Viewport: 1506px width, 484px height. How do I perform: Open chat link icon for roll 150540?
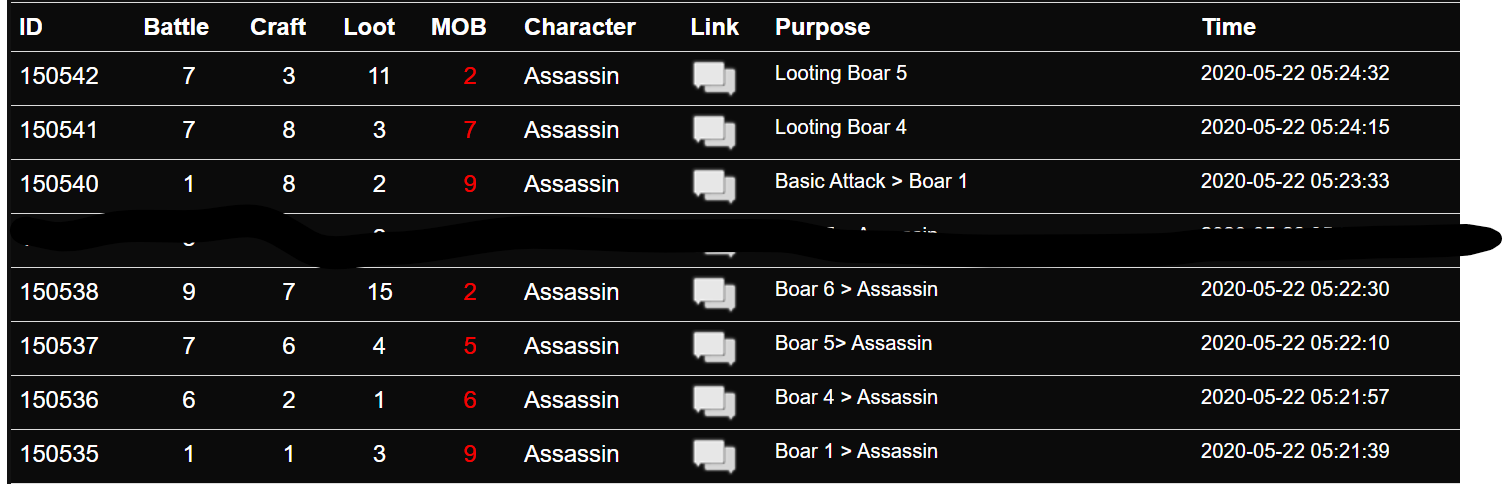[x=715, y=185]
